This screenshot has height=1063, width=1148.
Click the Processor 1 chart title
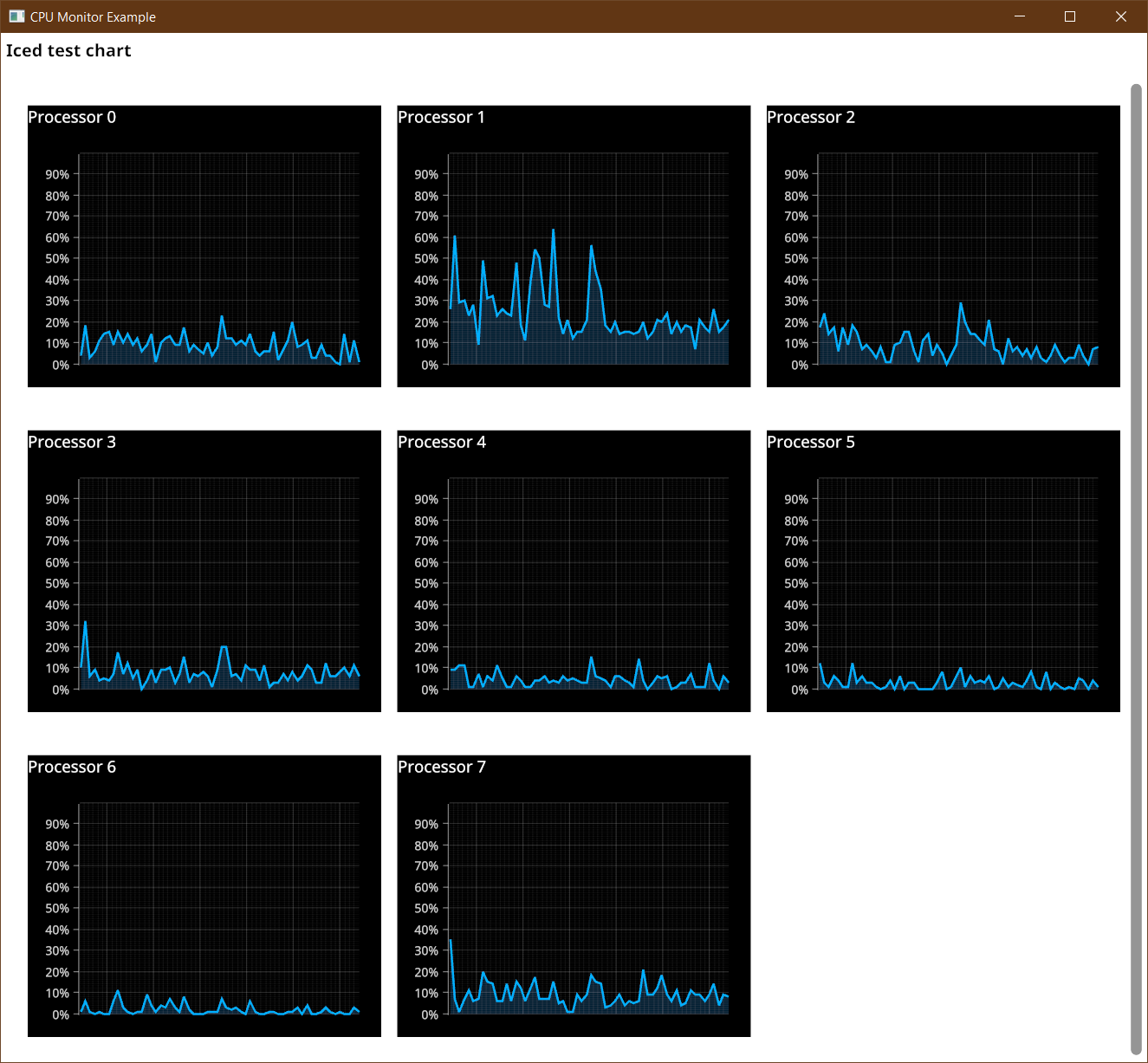point(442,117)
